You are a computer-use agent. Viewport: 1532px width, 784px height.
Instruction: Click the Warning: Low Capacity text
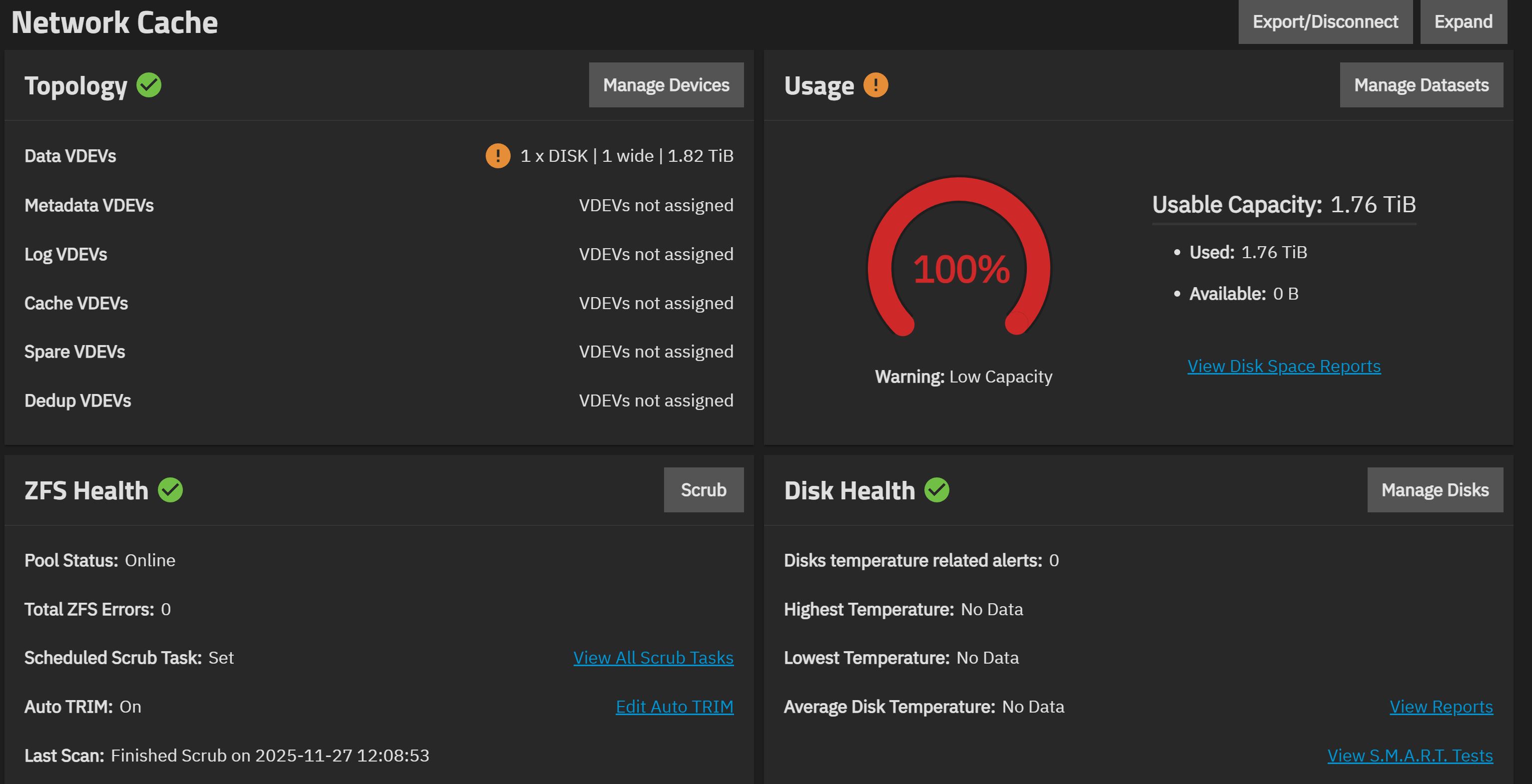(x=963, y=377)
